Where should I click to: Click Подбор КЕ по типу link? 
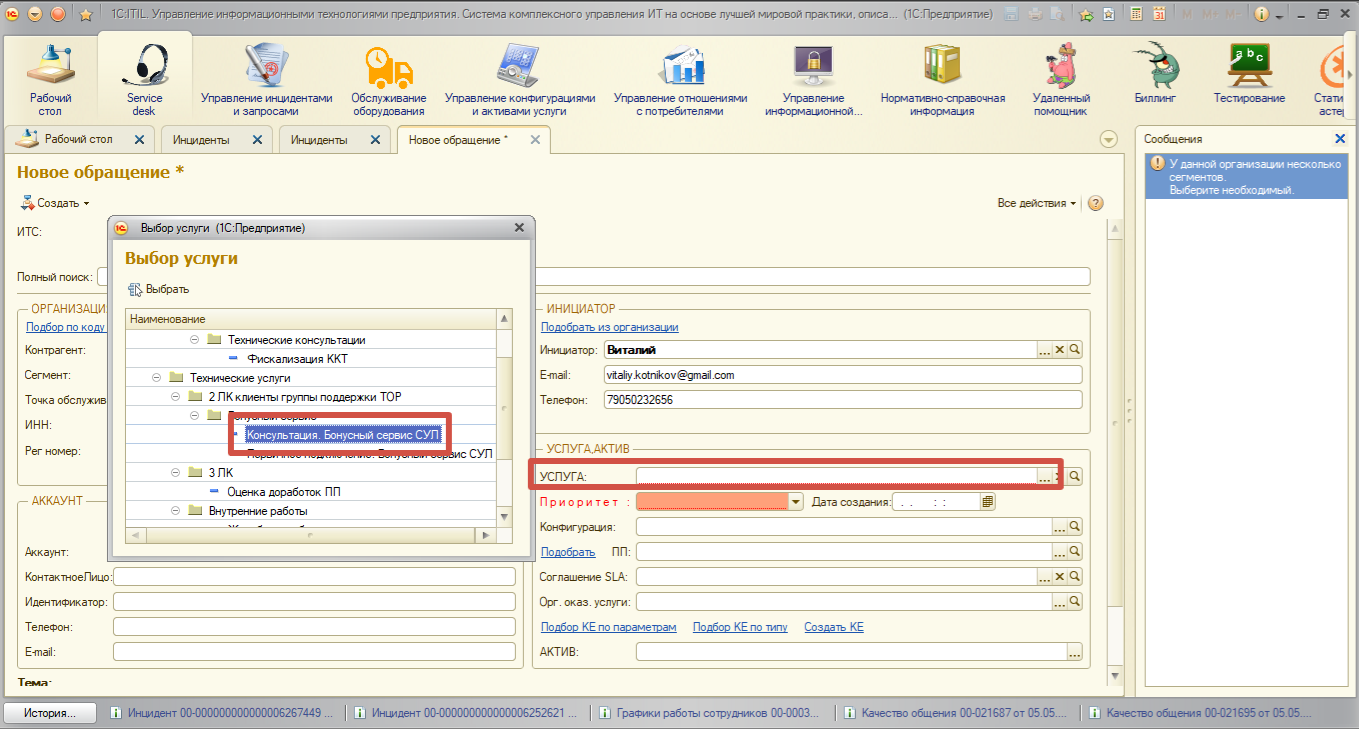(740, 627)
